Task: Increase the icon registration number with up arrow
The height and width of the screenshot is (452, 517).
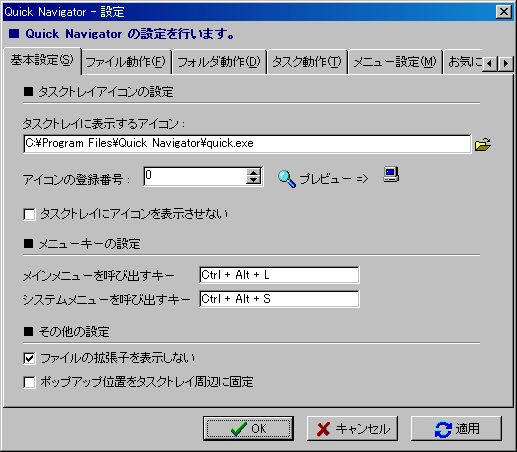Action: 254,173
